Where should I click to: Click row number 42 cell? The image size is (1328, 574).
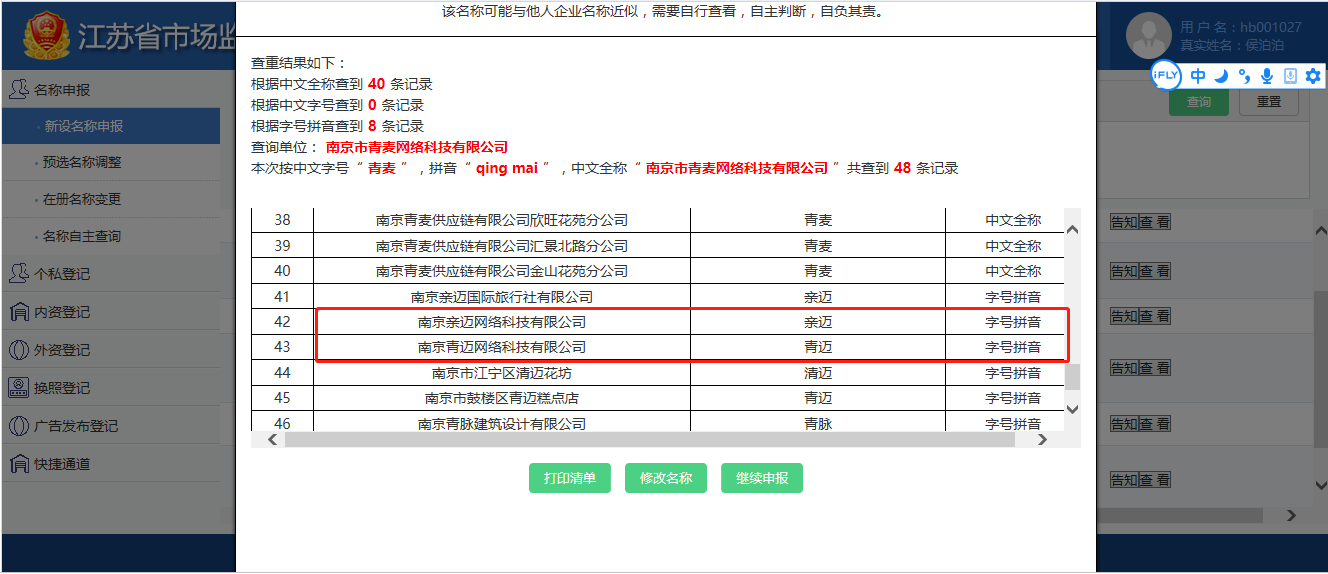tap(282, 322)
